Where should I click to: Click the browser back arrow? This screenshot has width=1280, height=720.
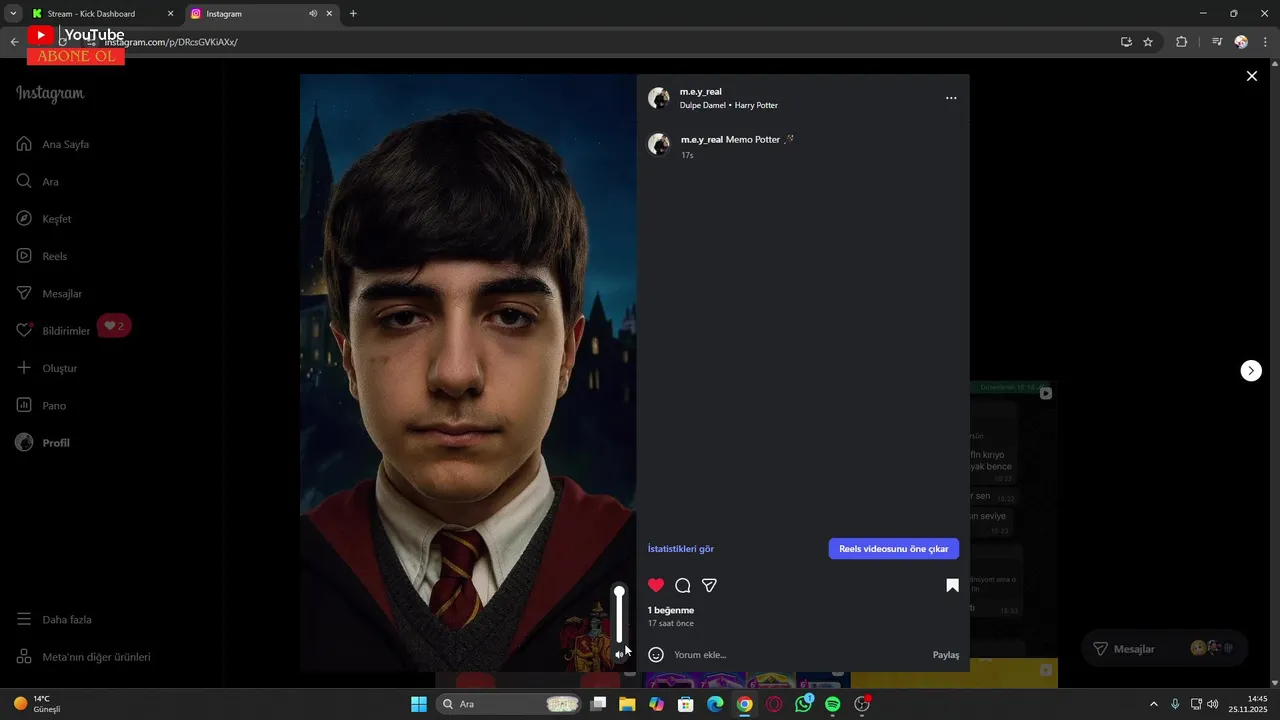click(14, 42)
